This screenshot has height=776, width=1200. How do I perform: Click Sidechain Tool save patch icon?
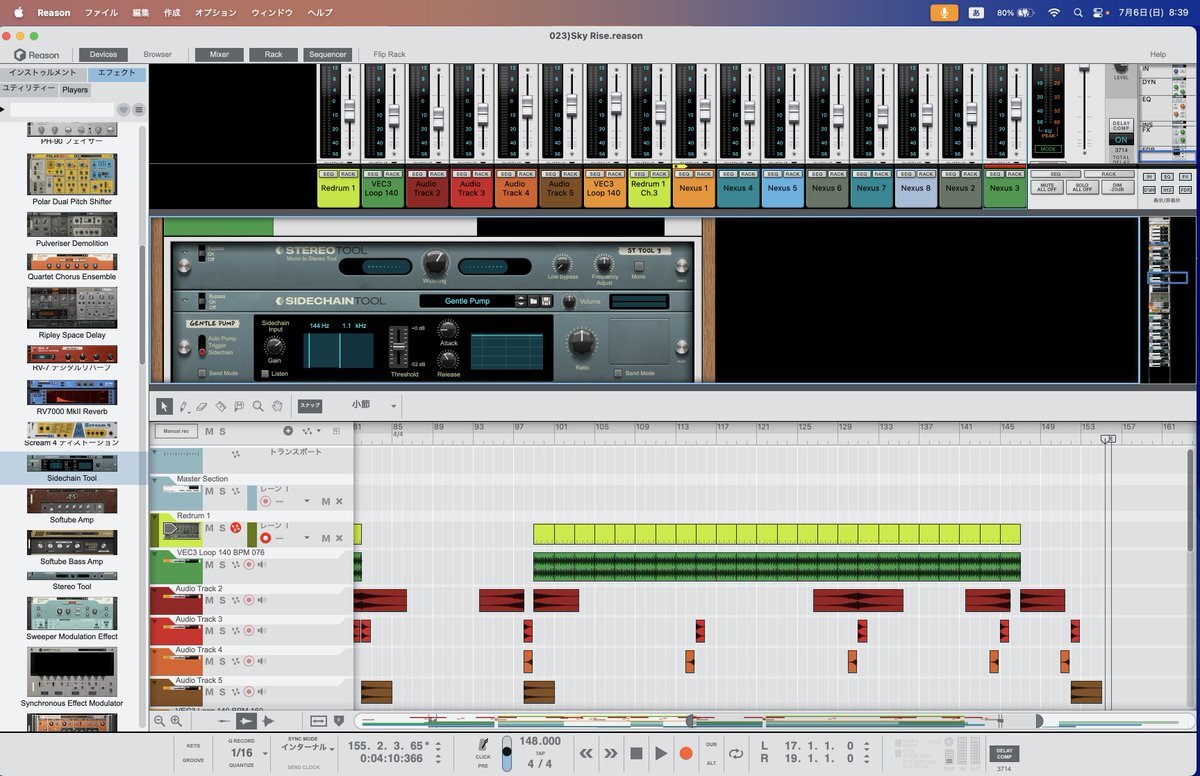546,300
